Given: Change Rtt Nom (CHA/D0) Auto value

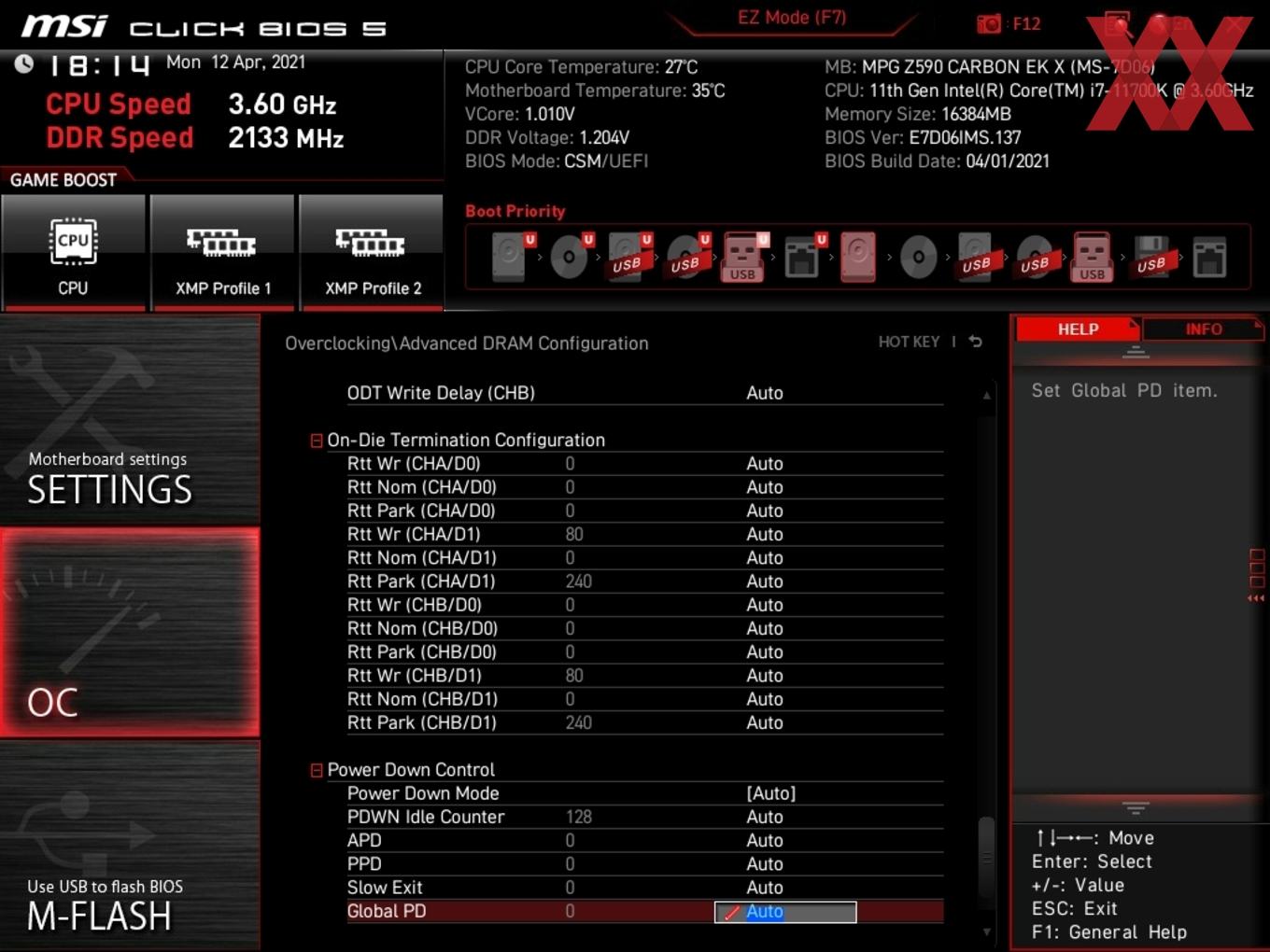Looking at the screenshot, I should click(764, 487).
